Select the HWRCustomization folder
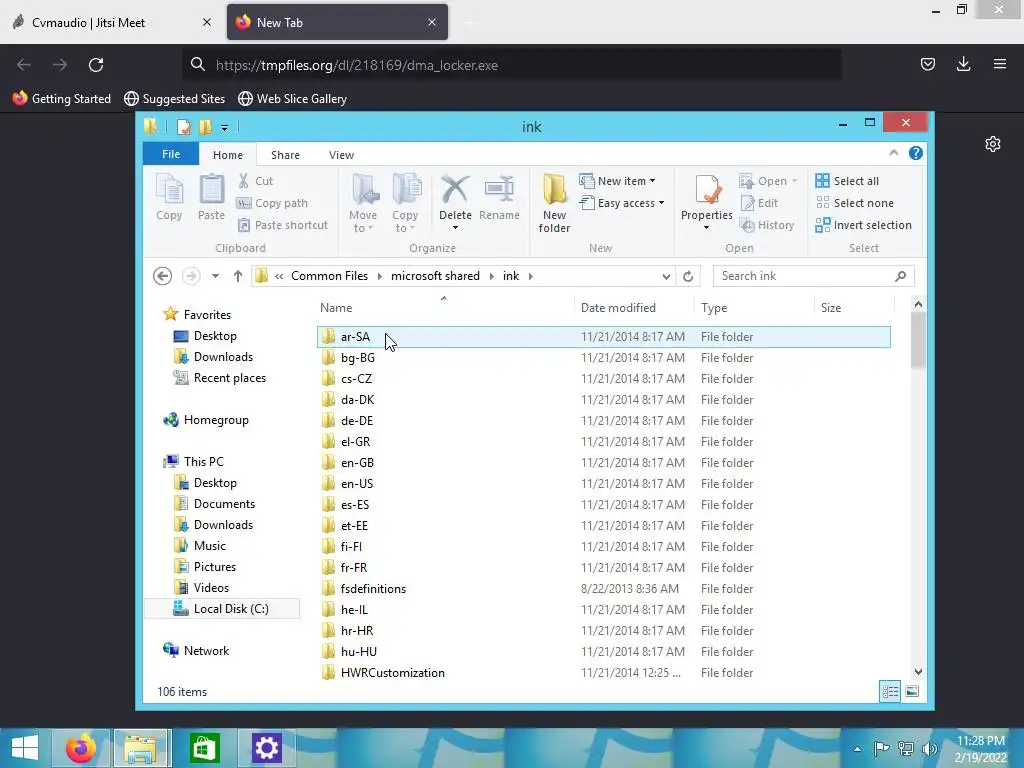This screenshot has width=1024, height=768. click(603, 673)
